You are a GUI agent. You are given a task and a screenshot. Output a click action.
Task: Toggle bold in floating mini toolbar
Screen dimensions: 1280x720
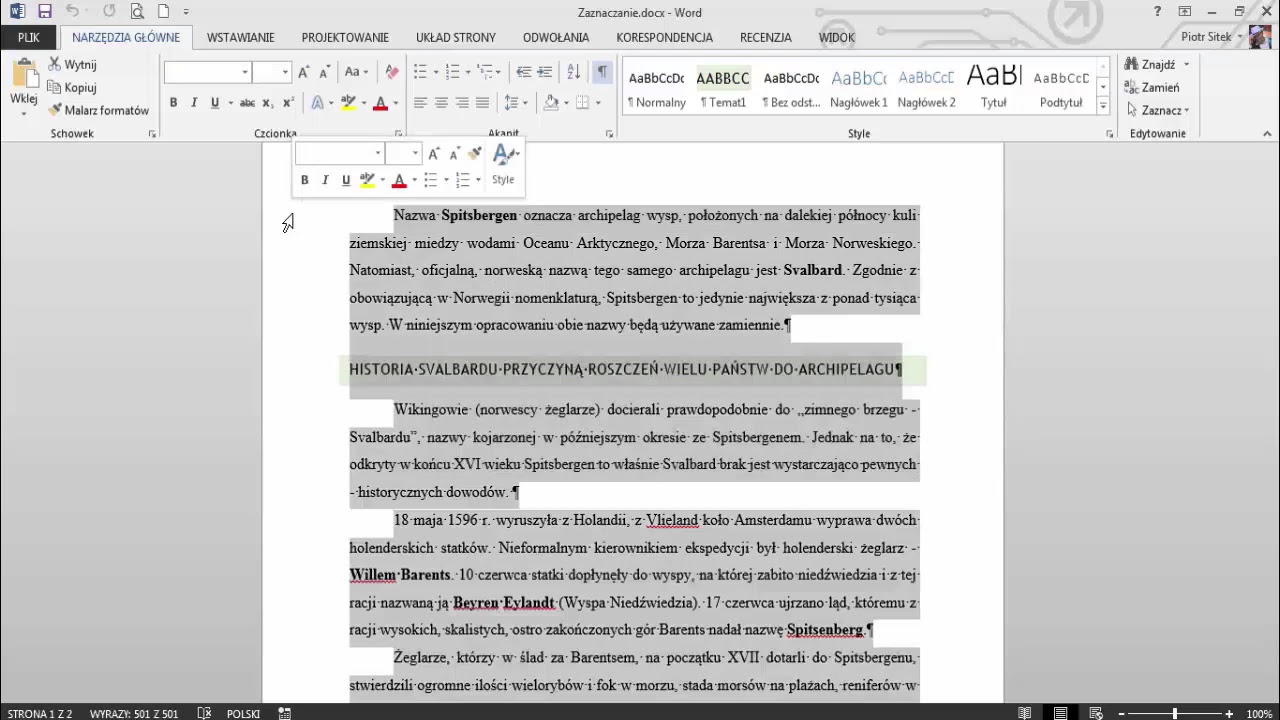pos(304,180)
